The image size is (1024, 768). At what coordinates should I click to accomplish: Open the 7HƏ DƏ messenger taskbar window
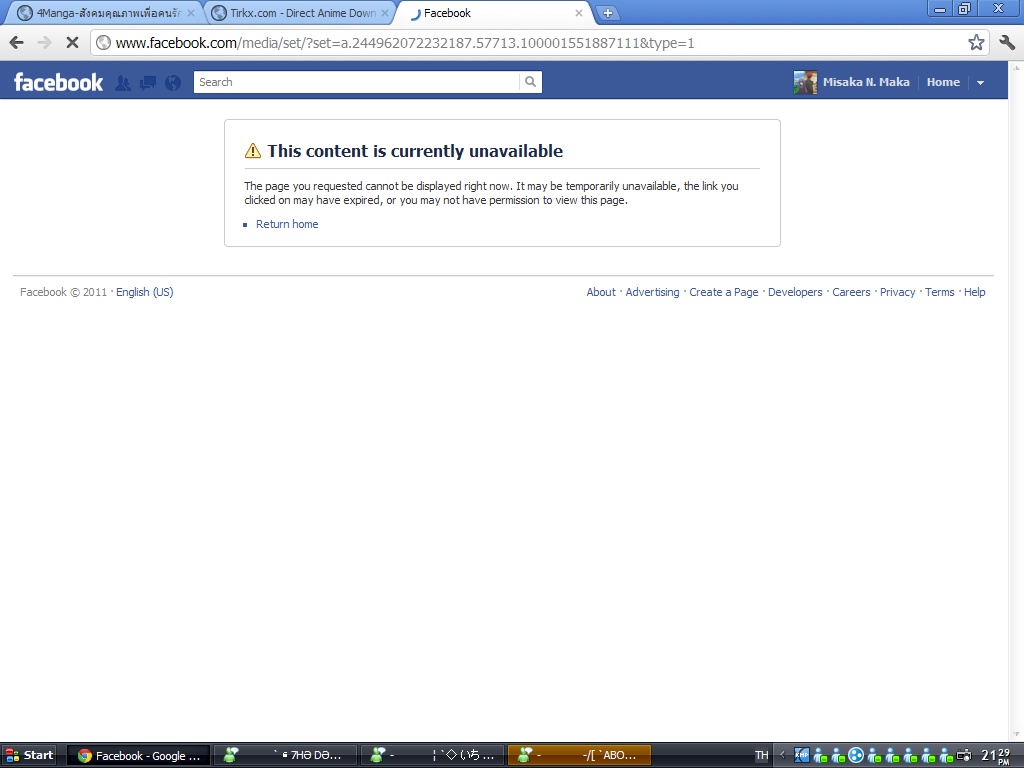pos(285,756)
